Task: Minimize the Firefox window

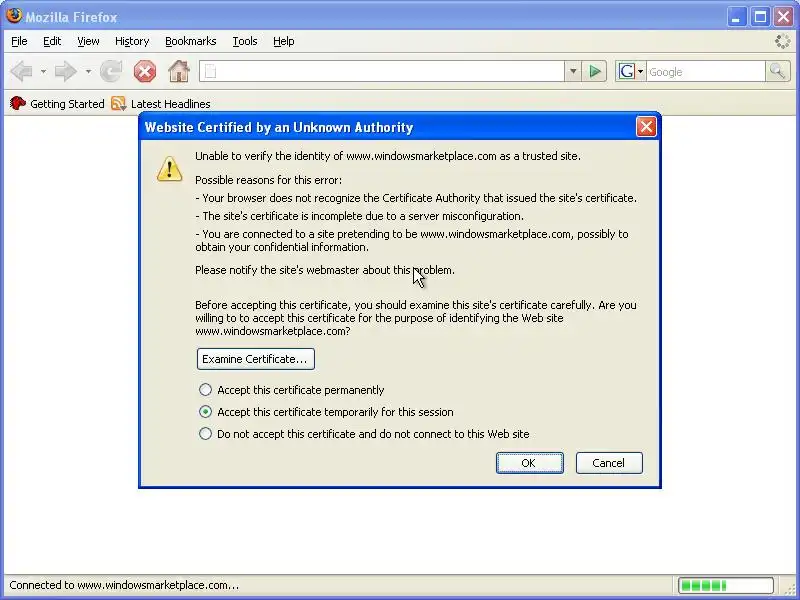Action: (736, 17)
